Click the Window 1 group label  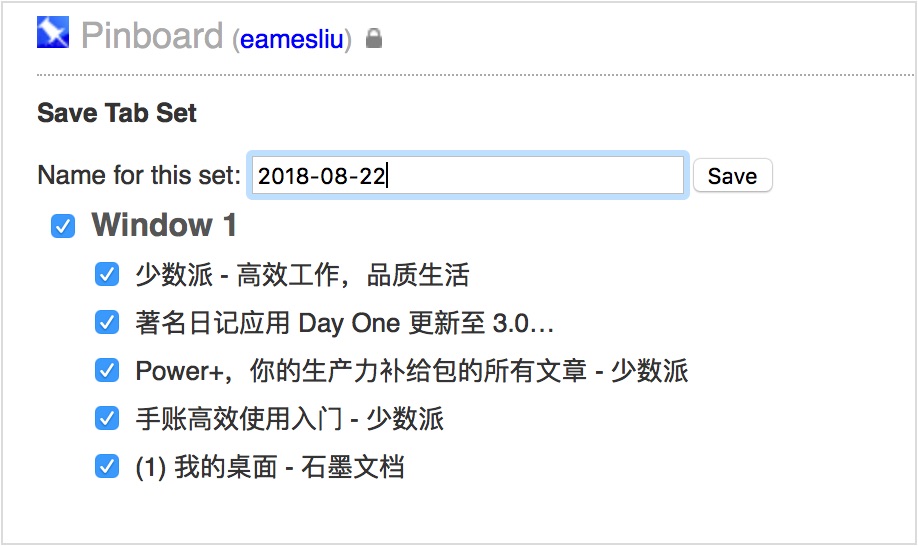click(x=164, y=225)
